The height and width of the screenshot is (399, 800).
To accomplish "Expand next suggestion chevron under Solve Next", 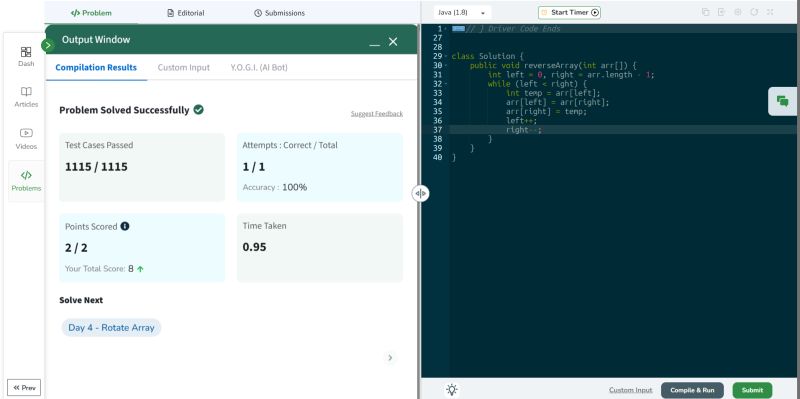I will coord(390,358).
